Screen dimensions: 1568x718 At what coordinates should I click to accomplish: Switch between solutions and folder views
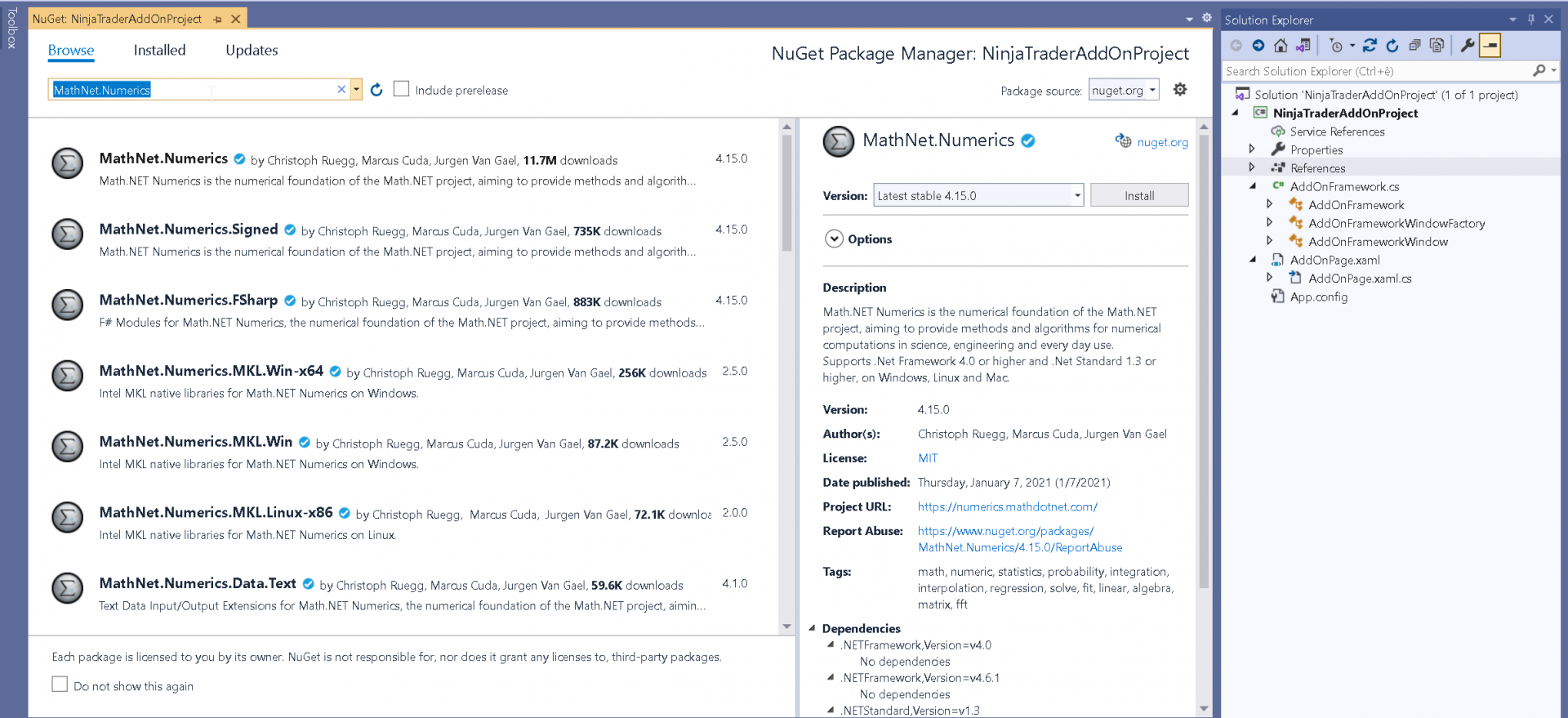pyautogui.click(x=1303, y=46)
